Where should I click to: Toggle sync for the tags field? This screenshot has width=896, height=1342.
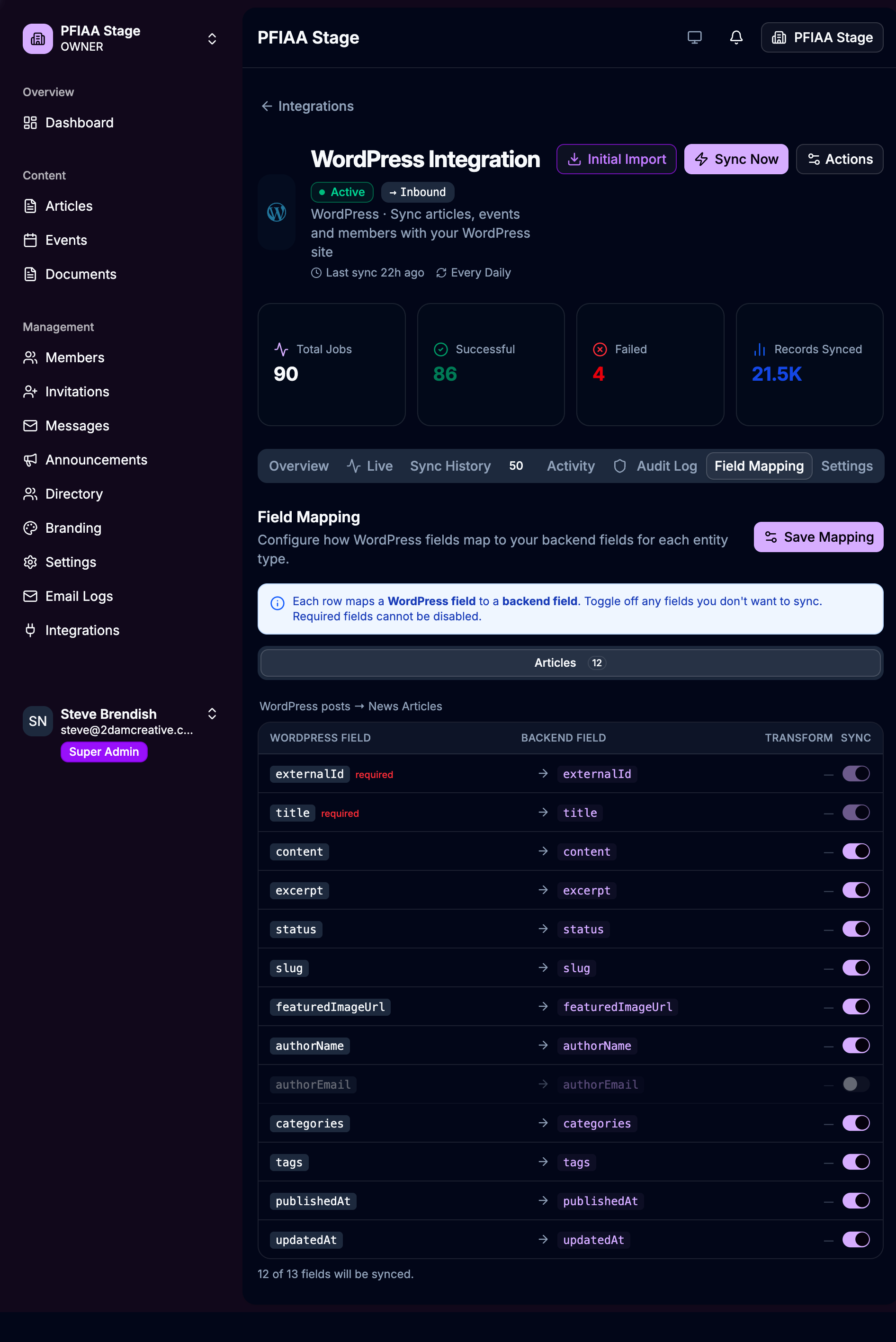(855, 1162)
